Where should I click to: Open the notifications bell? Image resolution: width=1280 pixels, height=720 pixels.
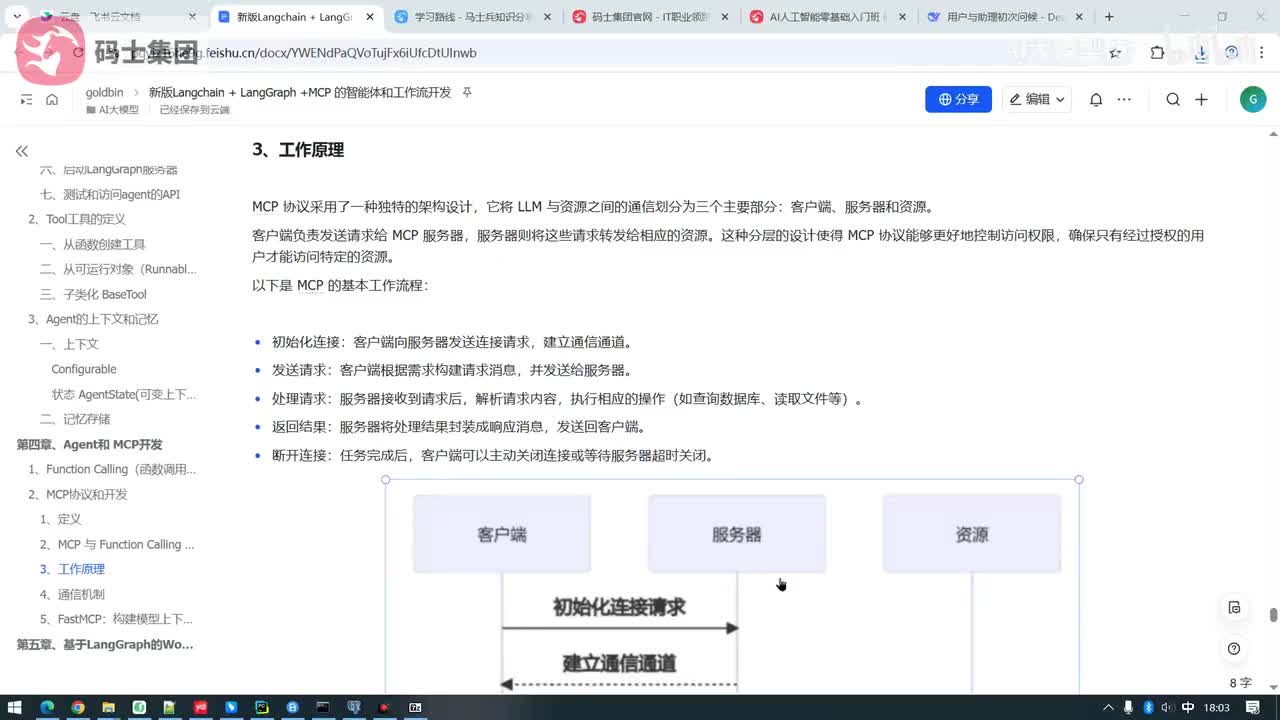(x=1096, y=99)
